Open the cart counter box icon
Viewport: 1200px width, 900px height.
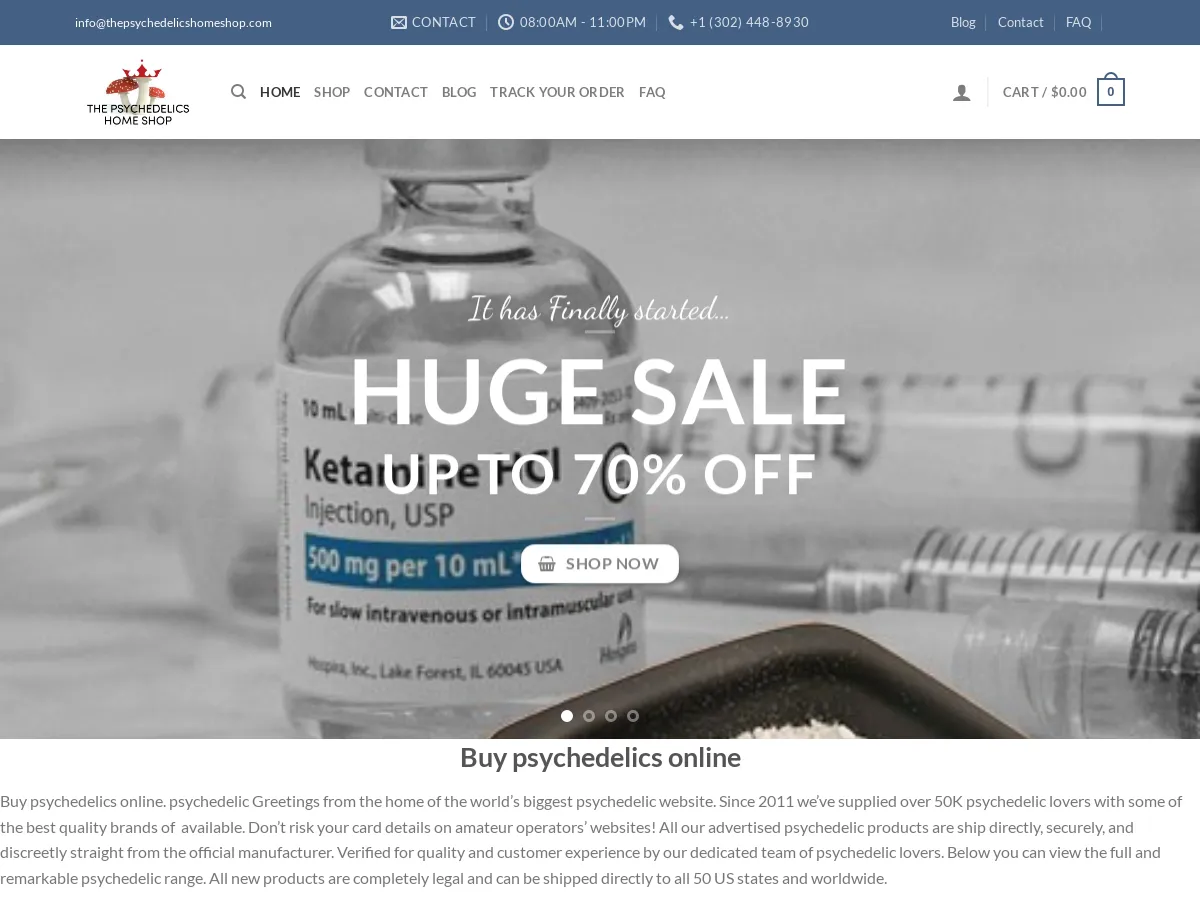[x=1110, y=91]
